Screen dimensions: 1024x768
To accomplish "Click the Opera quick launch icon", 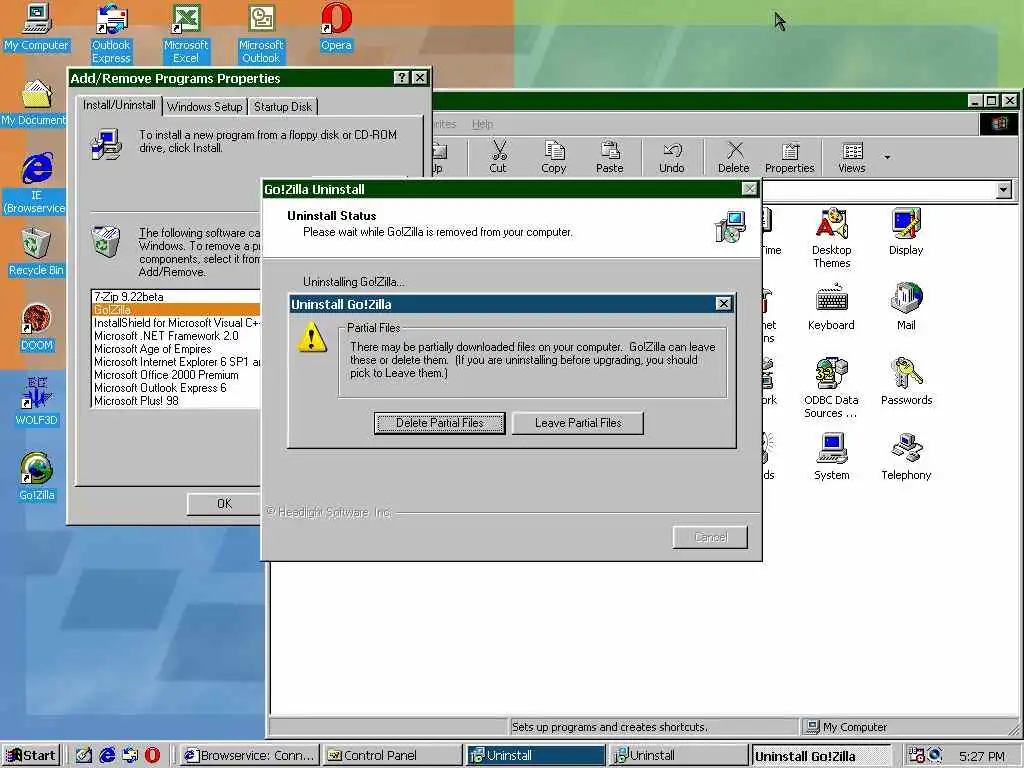I will (x=152, y=756).
